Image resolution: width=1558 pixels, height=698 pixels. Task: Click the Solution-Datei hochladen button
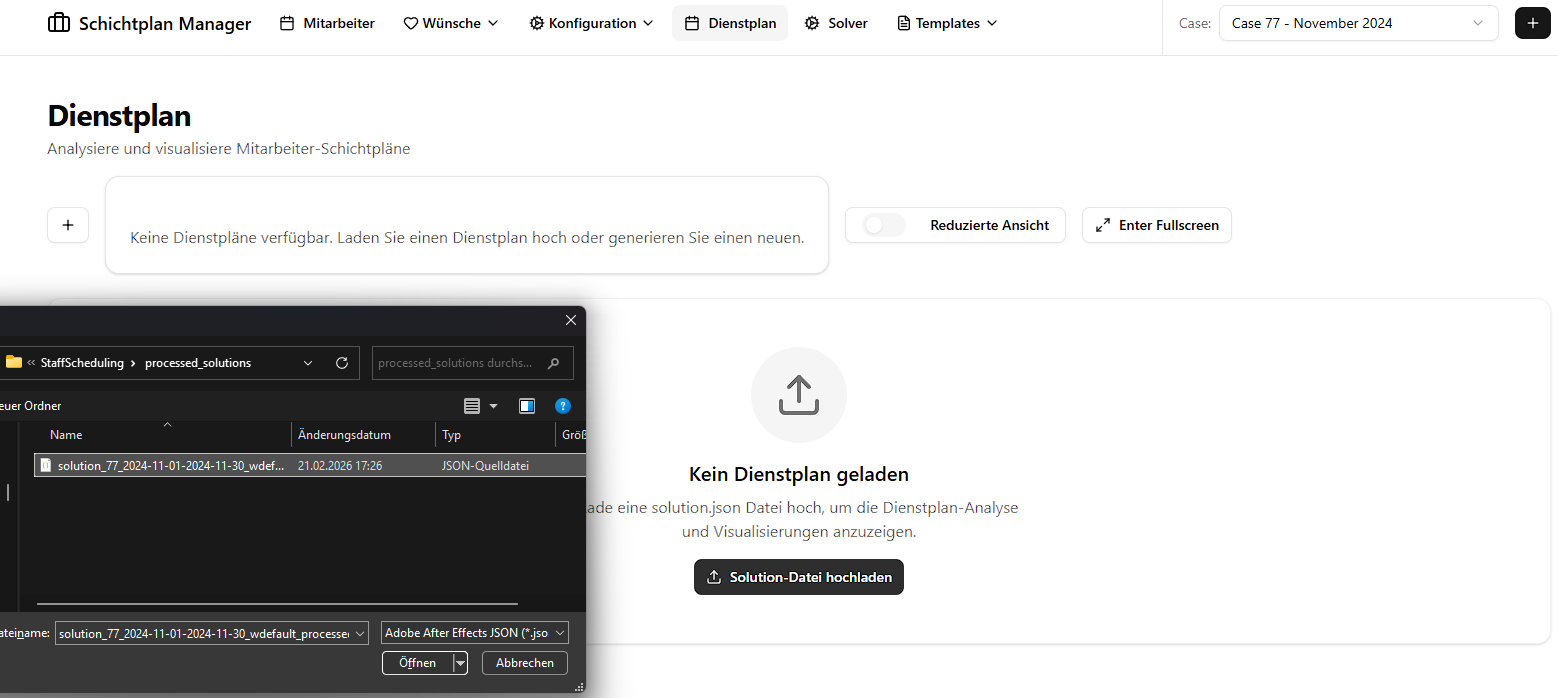798,577
